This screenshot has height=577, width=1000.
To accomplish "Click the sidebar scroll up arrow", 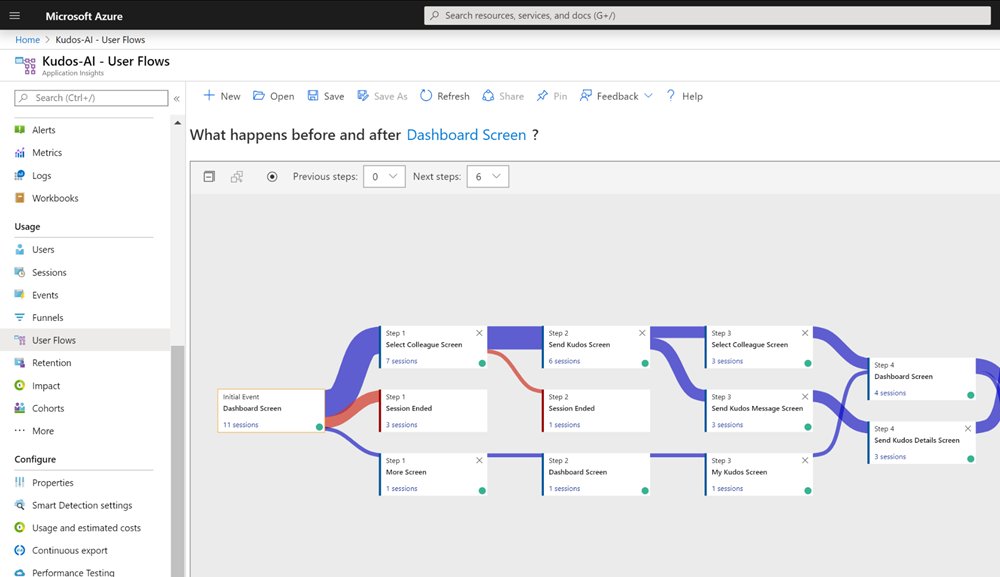I will (177, 123).
